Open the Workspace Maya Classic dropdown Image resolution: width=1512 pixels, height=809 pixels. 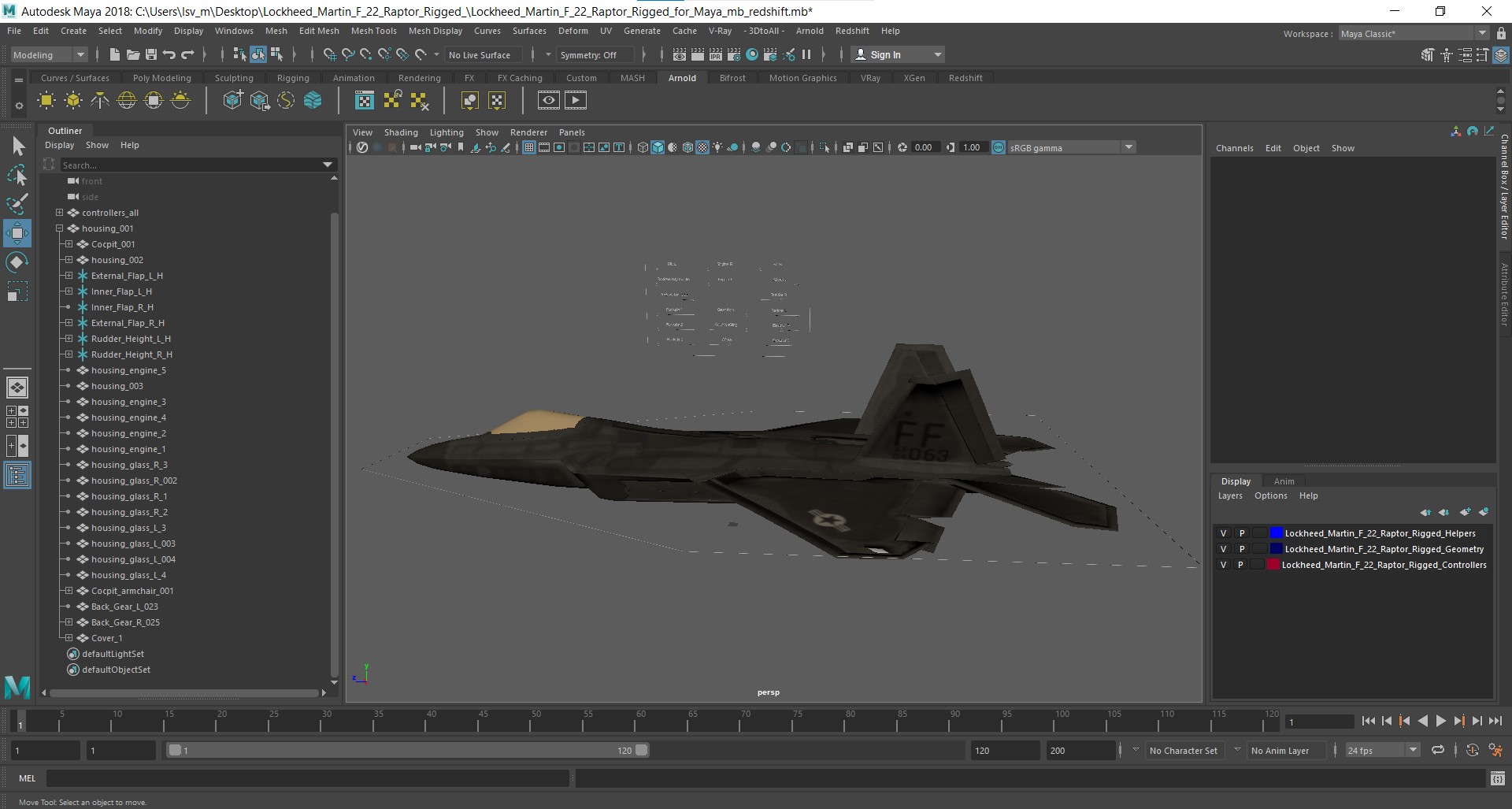[x=1414, y=33]
